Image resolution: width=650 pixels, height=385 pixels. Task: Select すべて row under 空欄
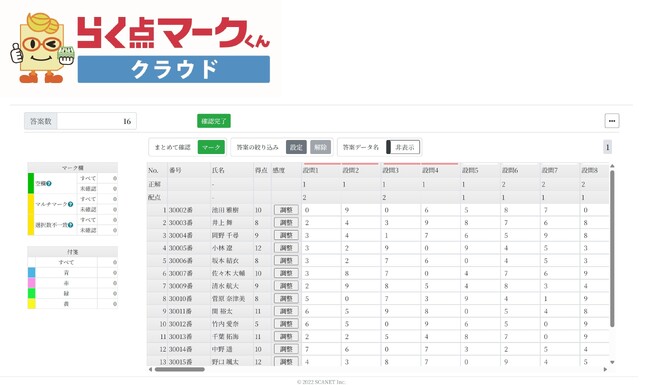(98, 178)
